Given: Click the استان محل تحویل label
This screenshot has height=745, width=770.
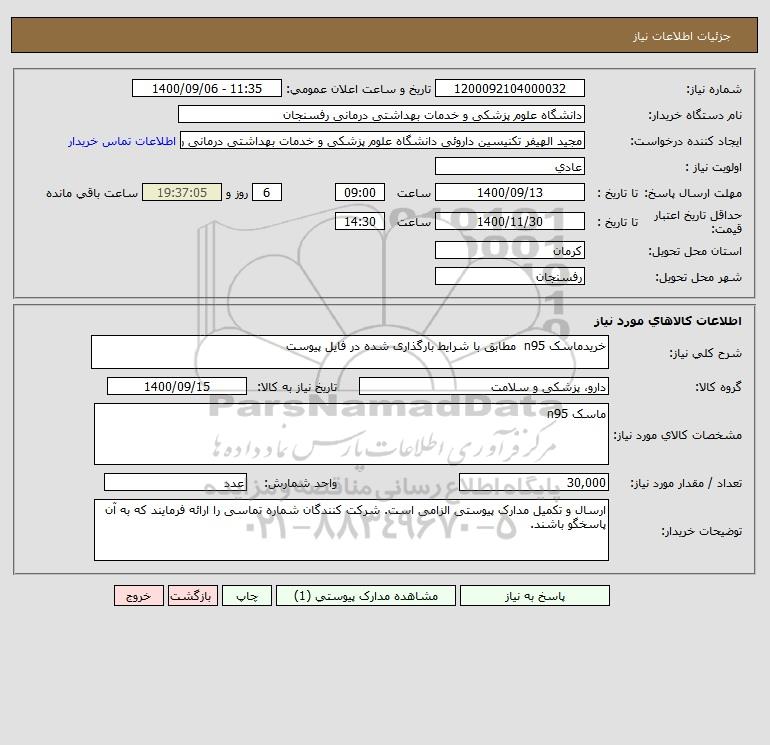Looking at the screenshot, I should (x=695, y=251).
